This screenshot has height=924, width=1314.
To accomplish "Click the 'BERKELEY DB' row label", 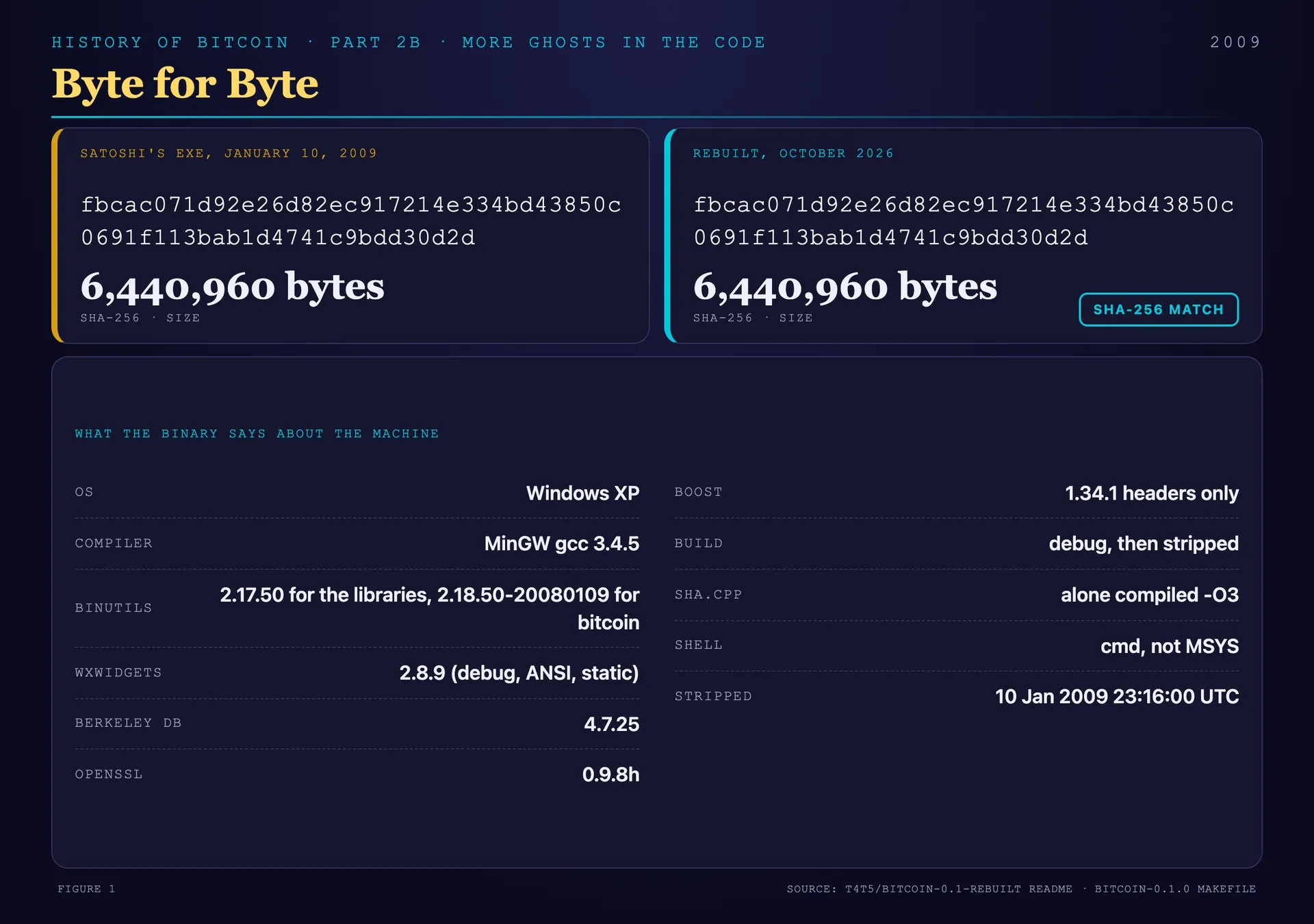I will (x=128, y=723).
